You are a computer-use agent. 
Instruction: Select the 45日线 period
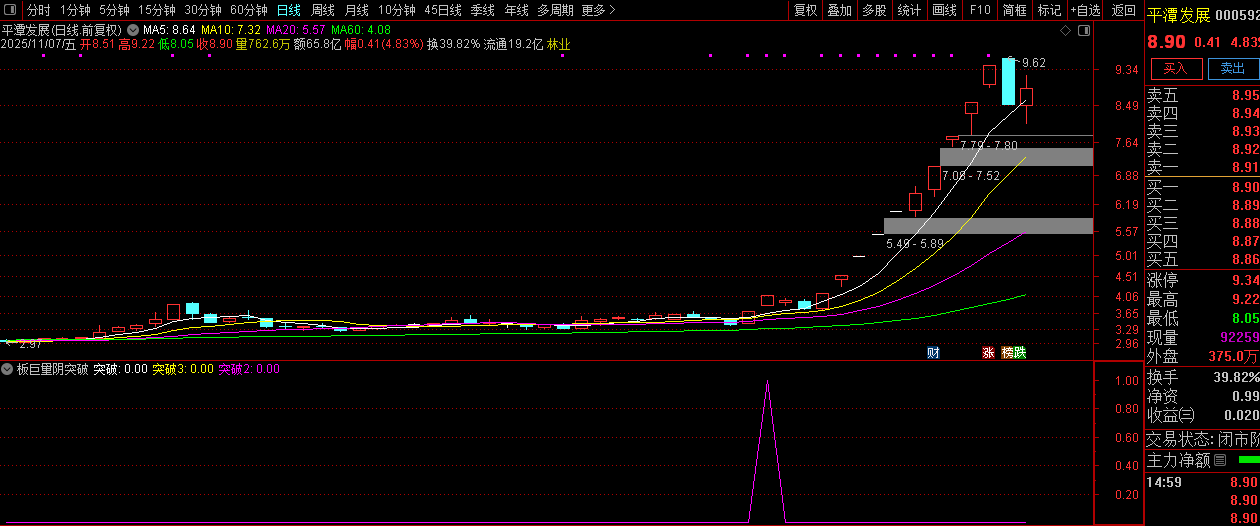(442, 10)
